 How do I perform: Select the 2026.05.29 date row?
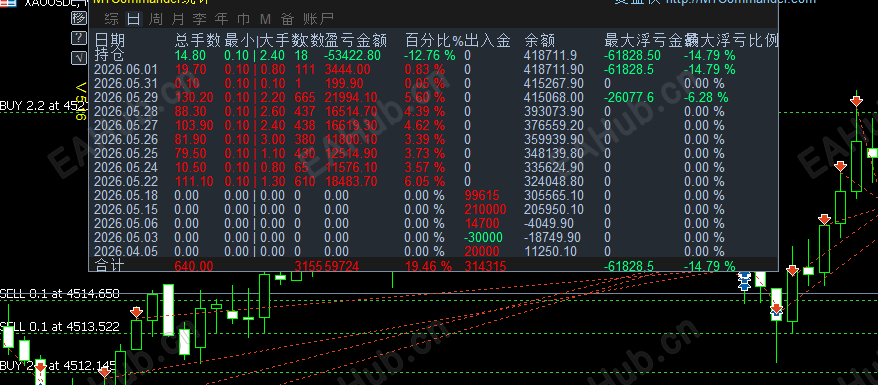(126, 97)
